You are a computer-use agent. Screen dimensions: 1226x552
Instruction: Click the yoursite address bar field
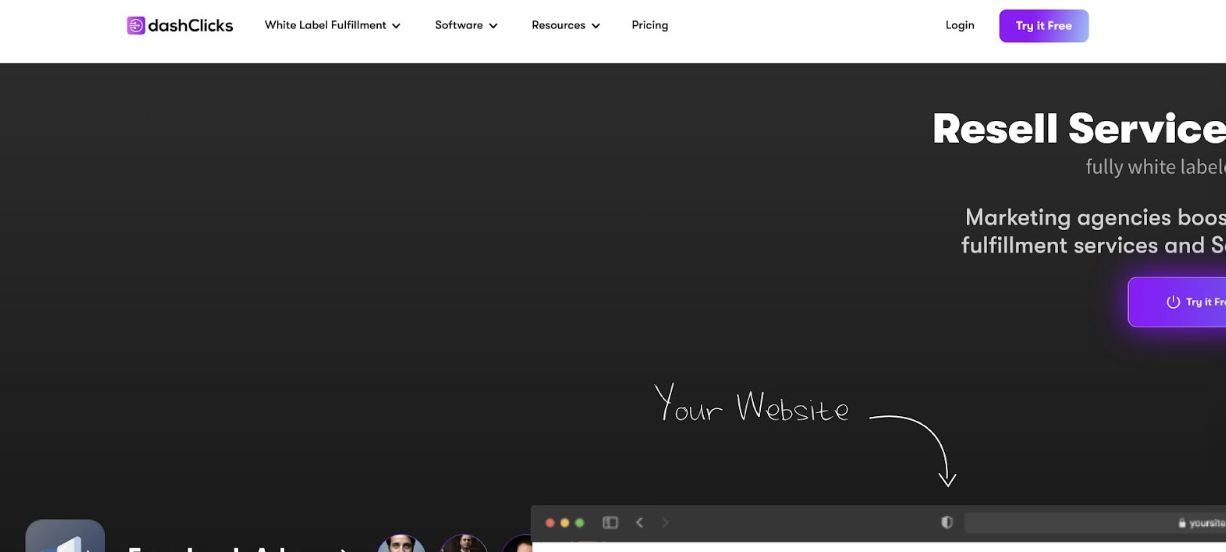tap(1095, 523)
